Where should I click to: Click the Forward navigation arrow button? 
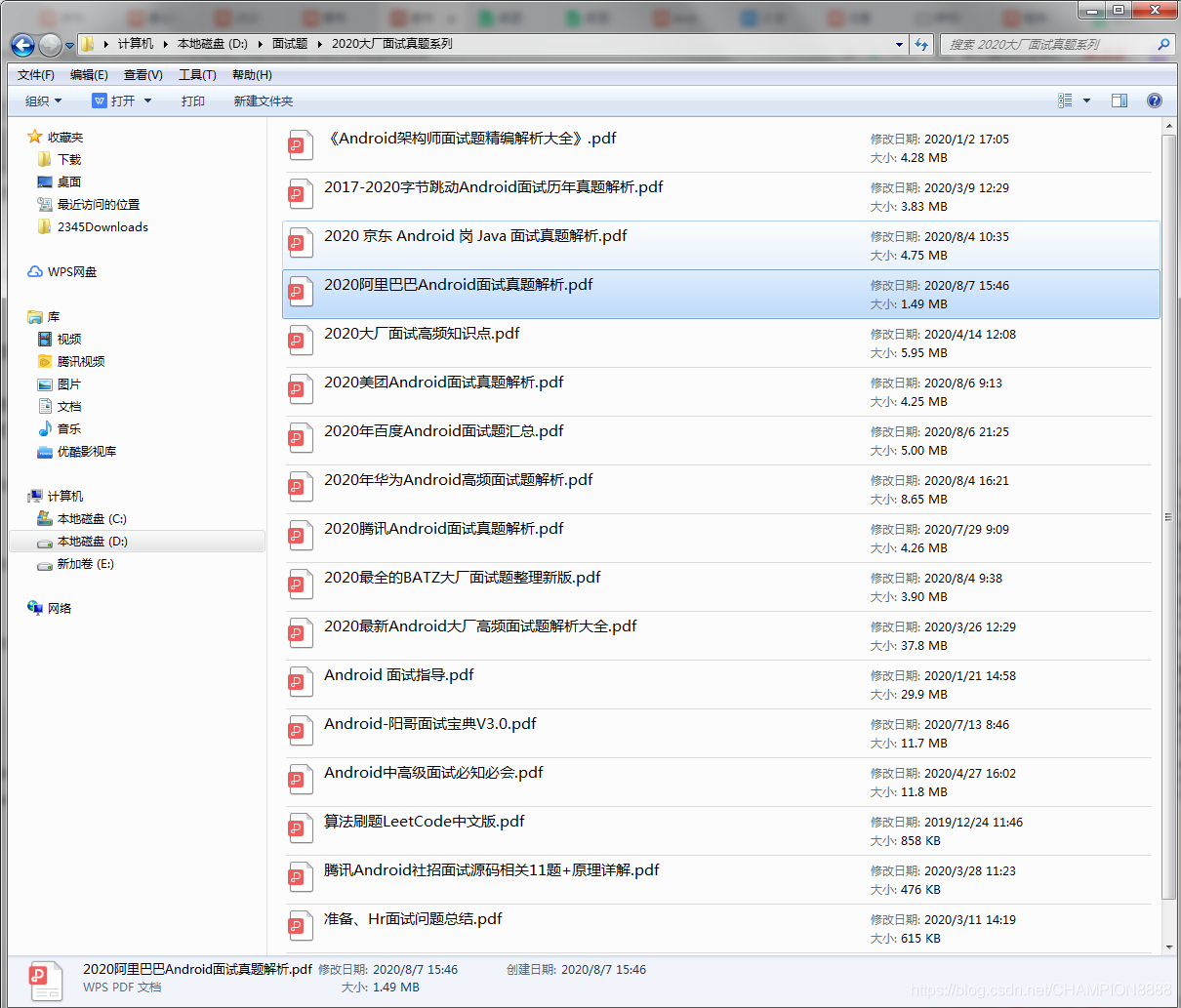point(50,45)
